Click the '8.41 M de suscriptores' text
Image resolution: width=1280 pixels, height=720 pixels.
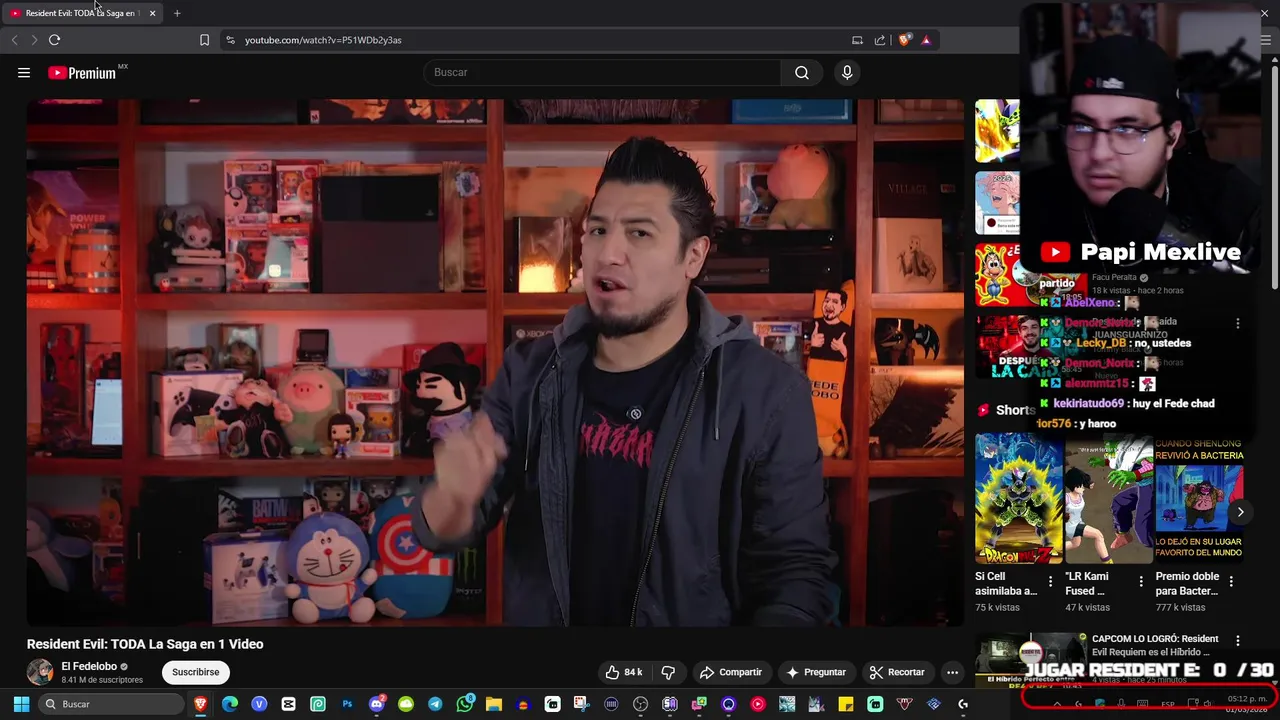point(102,680)
